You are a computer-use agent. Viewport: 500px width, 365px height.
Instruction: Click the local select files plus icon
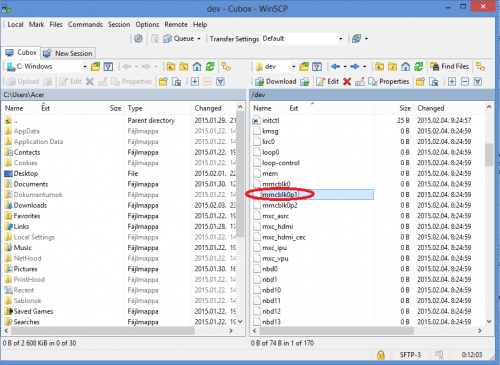point(195,82)
